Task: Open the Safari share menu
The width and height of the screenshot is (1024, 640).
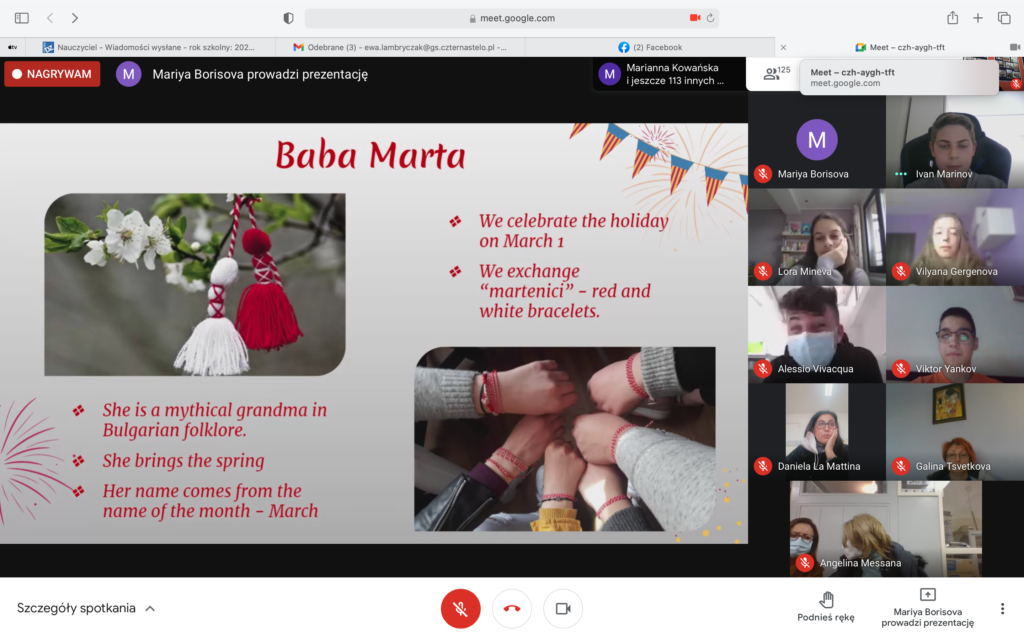Action: tap(952, 18)
